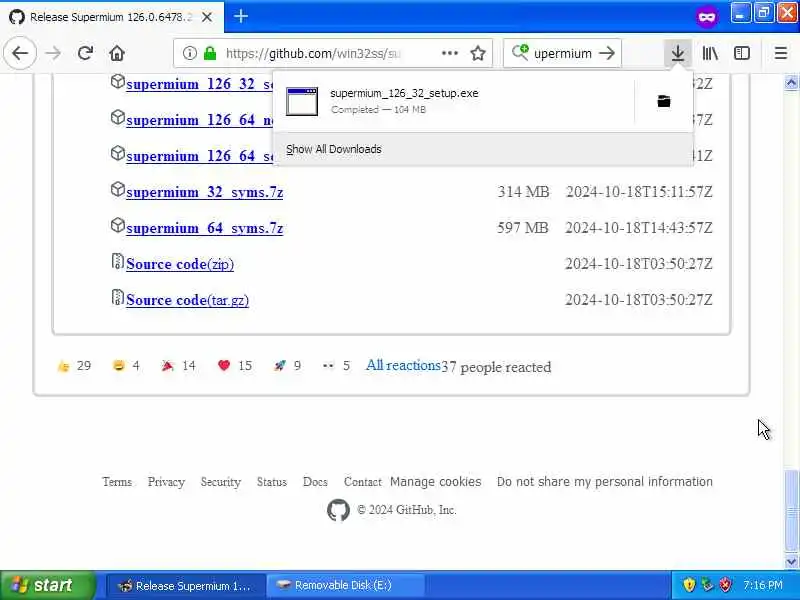Click the vertical scrollbar thumb

(x=791, y=510)
